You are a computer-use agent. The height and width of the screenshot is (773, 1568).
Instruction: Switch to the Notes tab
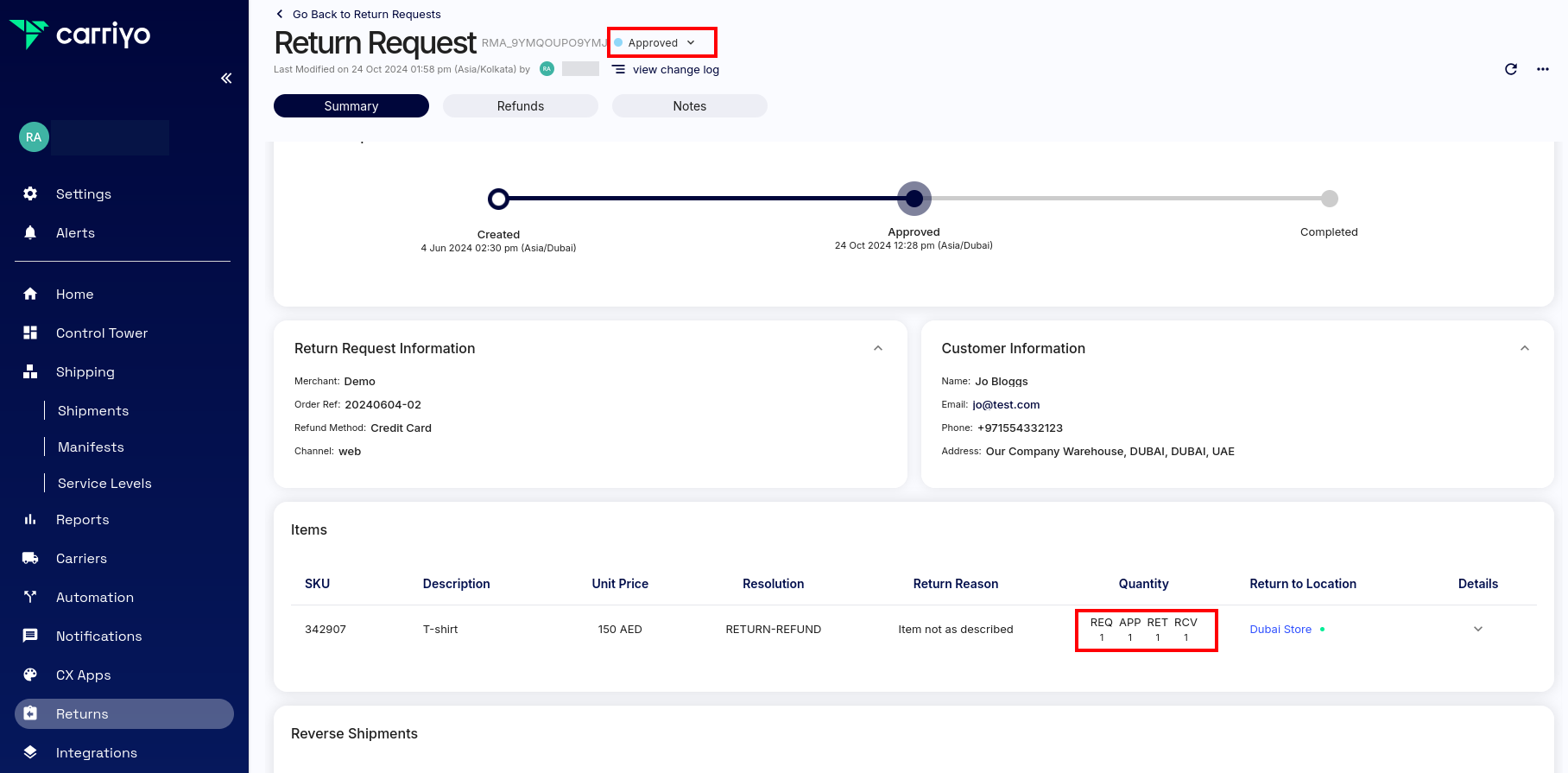click(689, 105)
